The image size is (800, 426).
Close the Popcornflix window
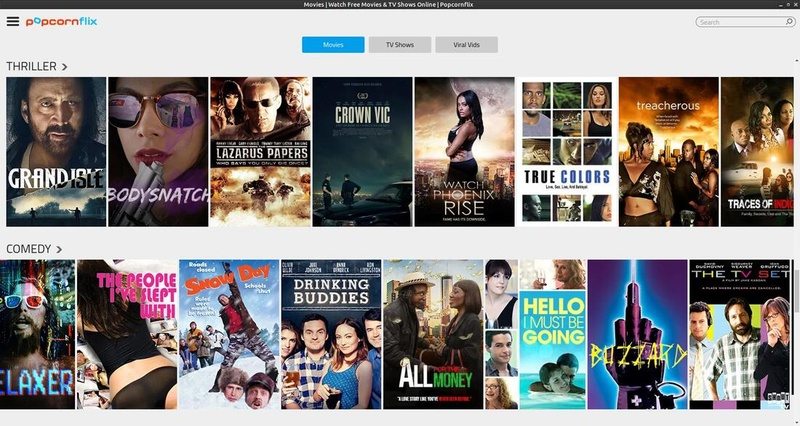[x=795, y=4]
